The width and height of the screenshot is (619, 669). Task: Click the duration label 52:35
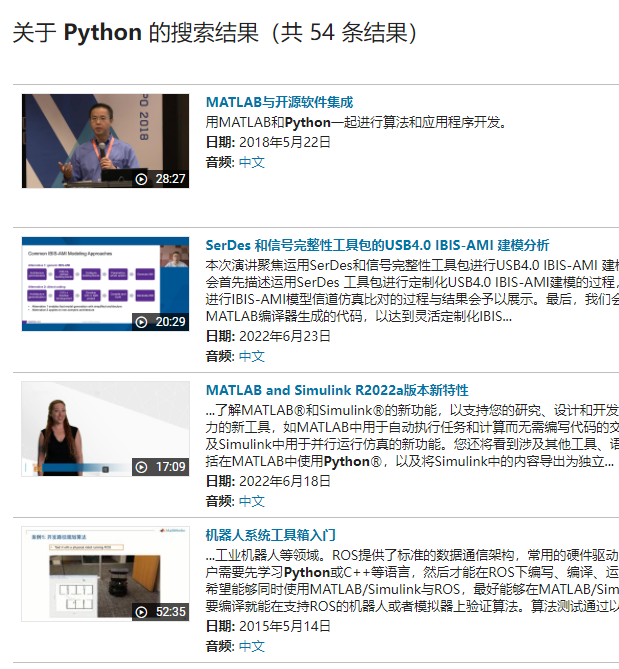pyautogui.click(x=170, y=612)
